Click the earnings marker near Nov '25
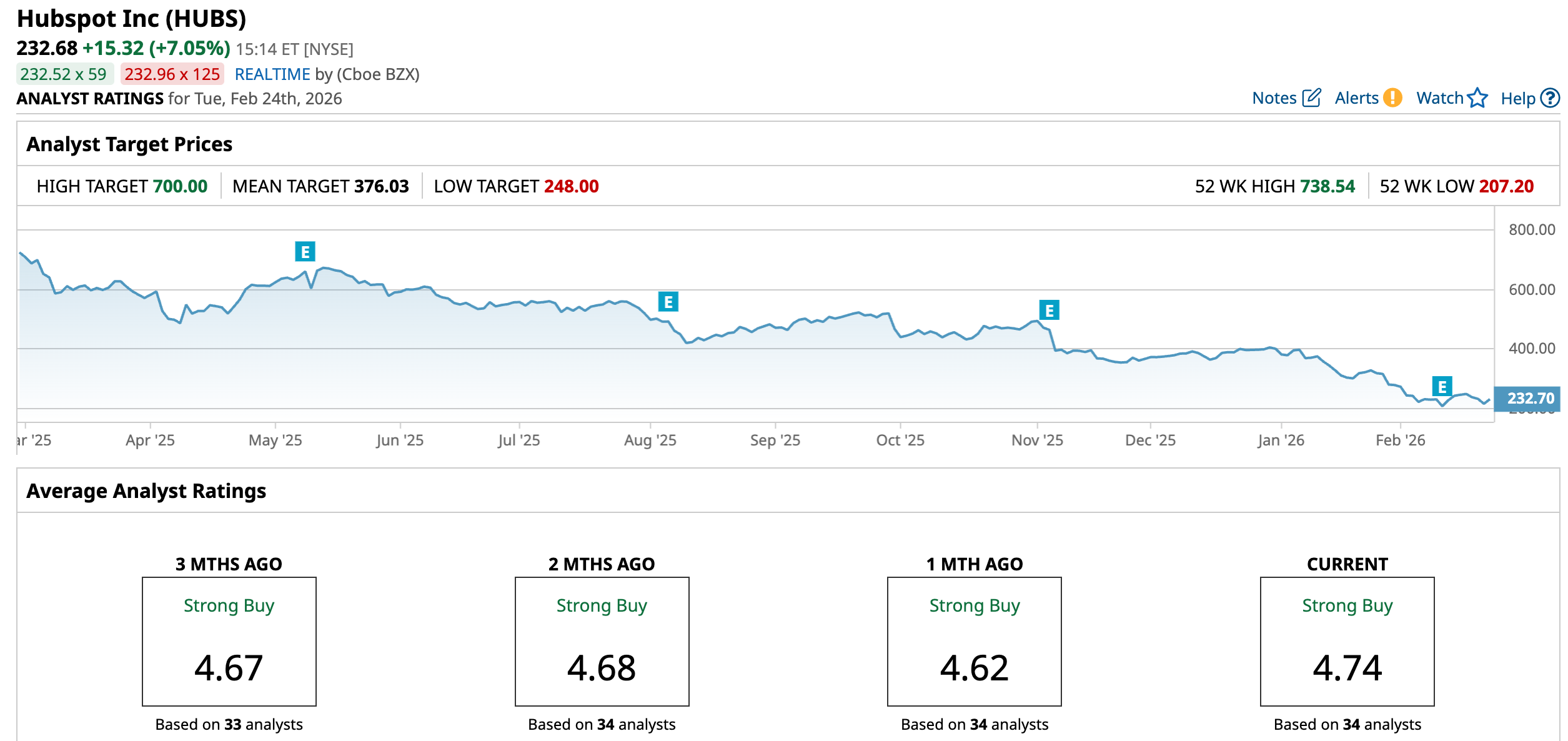The image size is (1568, 741). click(1049, 311)
